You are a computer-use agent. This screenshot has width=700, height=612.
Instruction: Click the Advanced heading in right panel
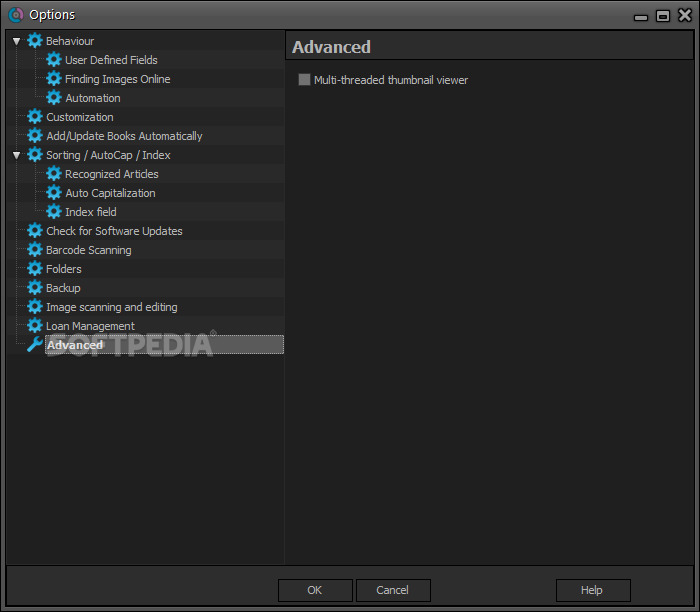pos(331,47)
